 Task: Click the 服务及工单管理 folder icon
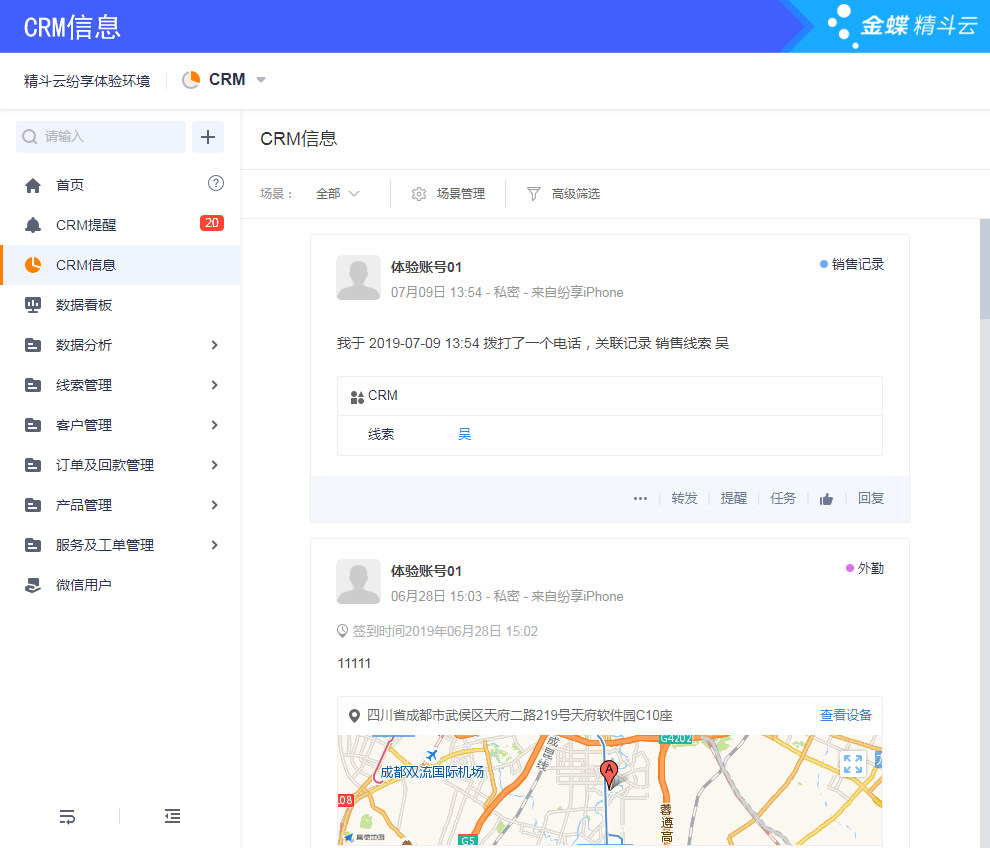pos(33,545)
